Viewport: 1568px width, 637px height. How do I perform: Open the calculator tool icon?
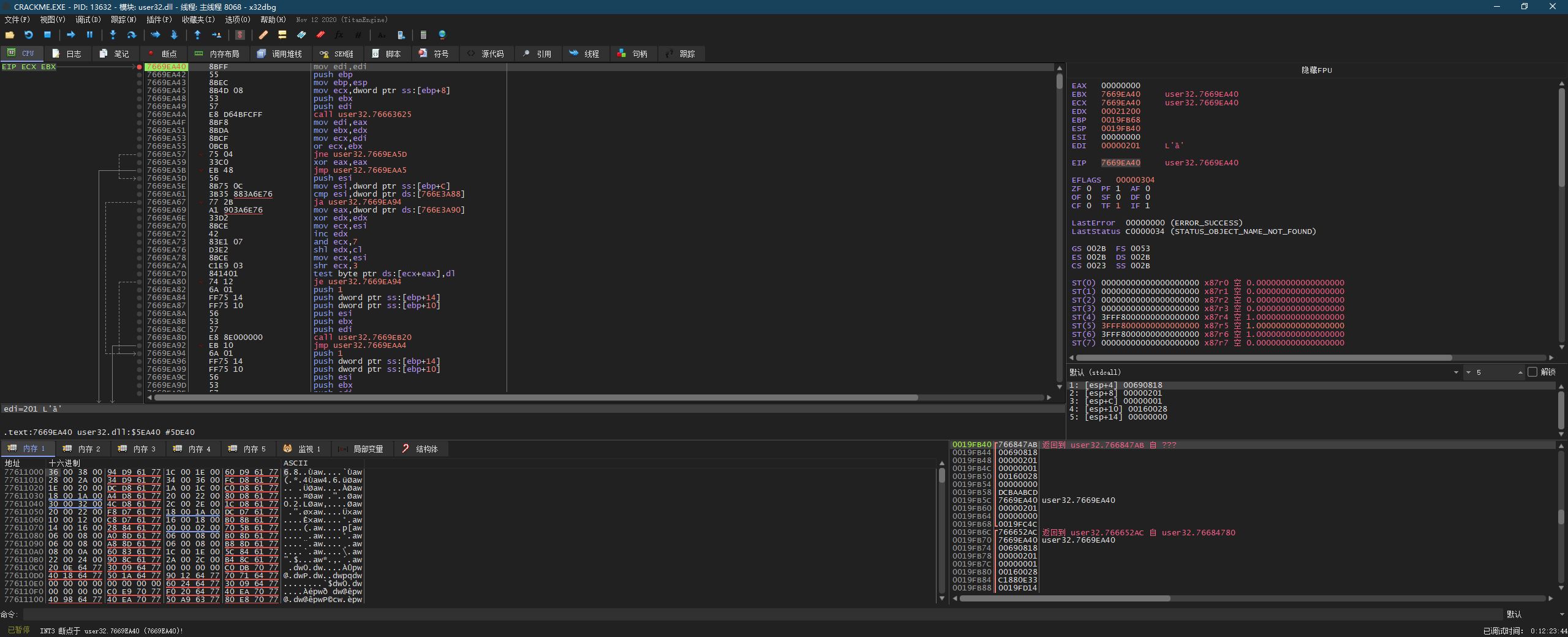pyautogui.click(x=423, y=35)
